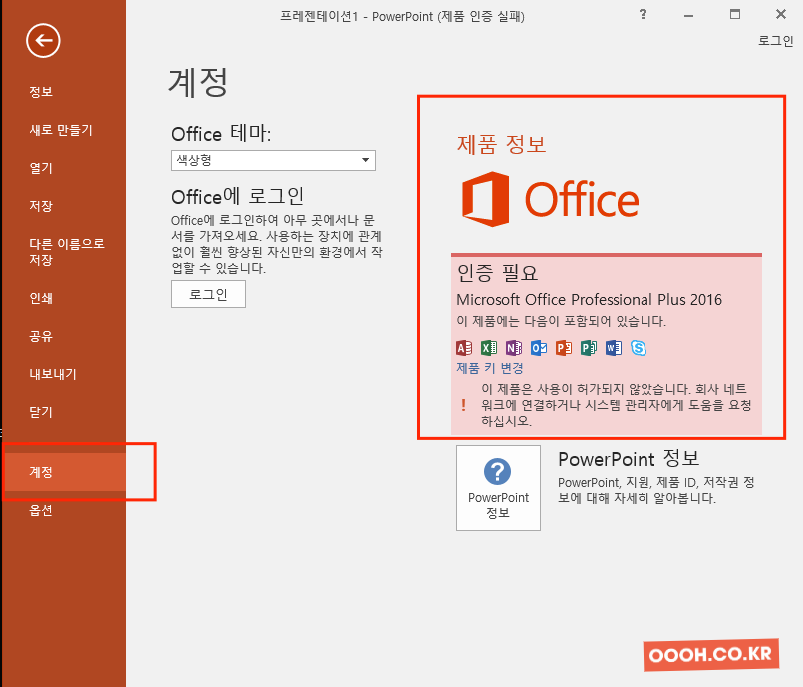The image size is (803, 687).
Task: Click the PowerPoint 정보 heading text
Action: tap(628, 459)
